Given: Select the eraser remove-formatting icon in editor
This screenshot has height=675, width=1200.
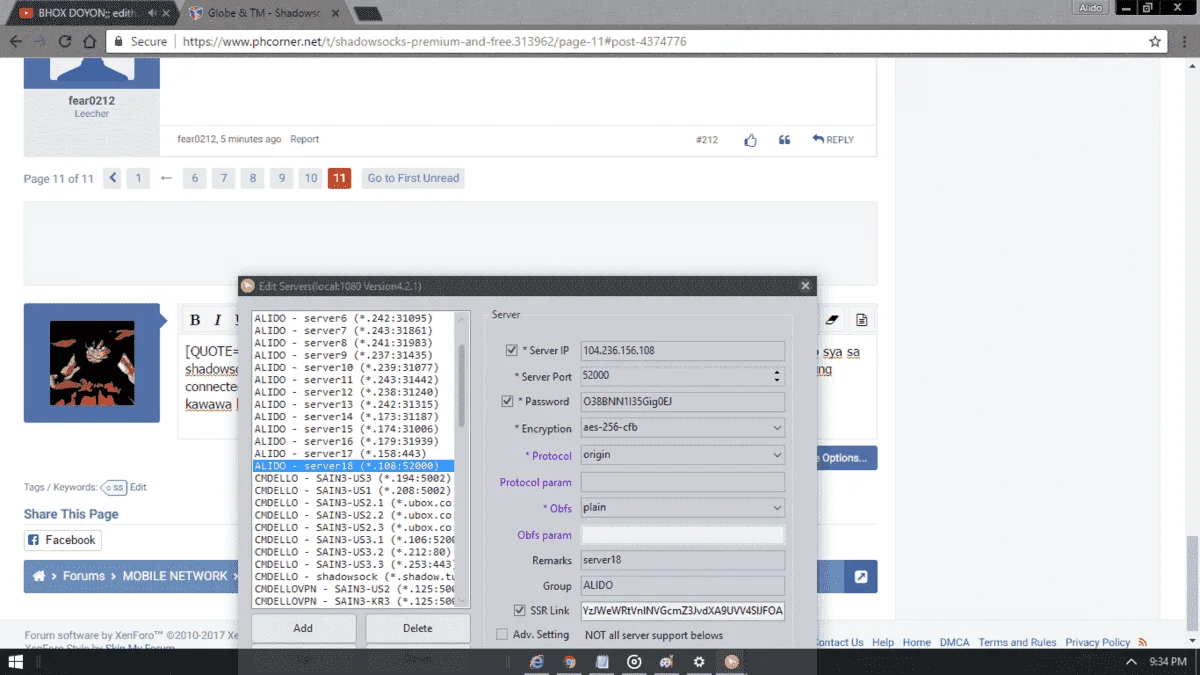Looking at the screenshot, I should pos(832,320).
